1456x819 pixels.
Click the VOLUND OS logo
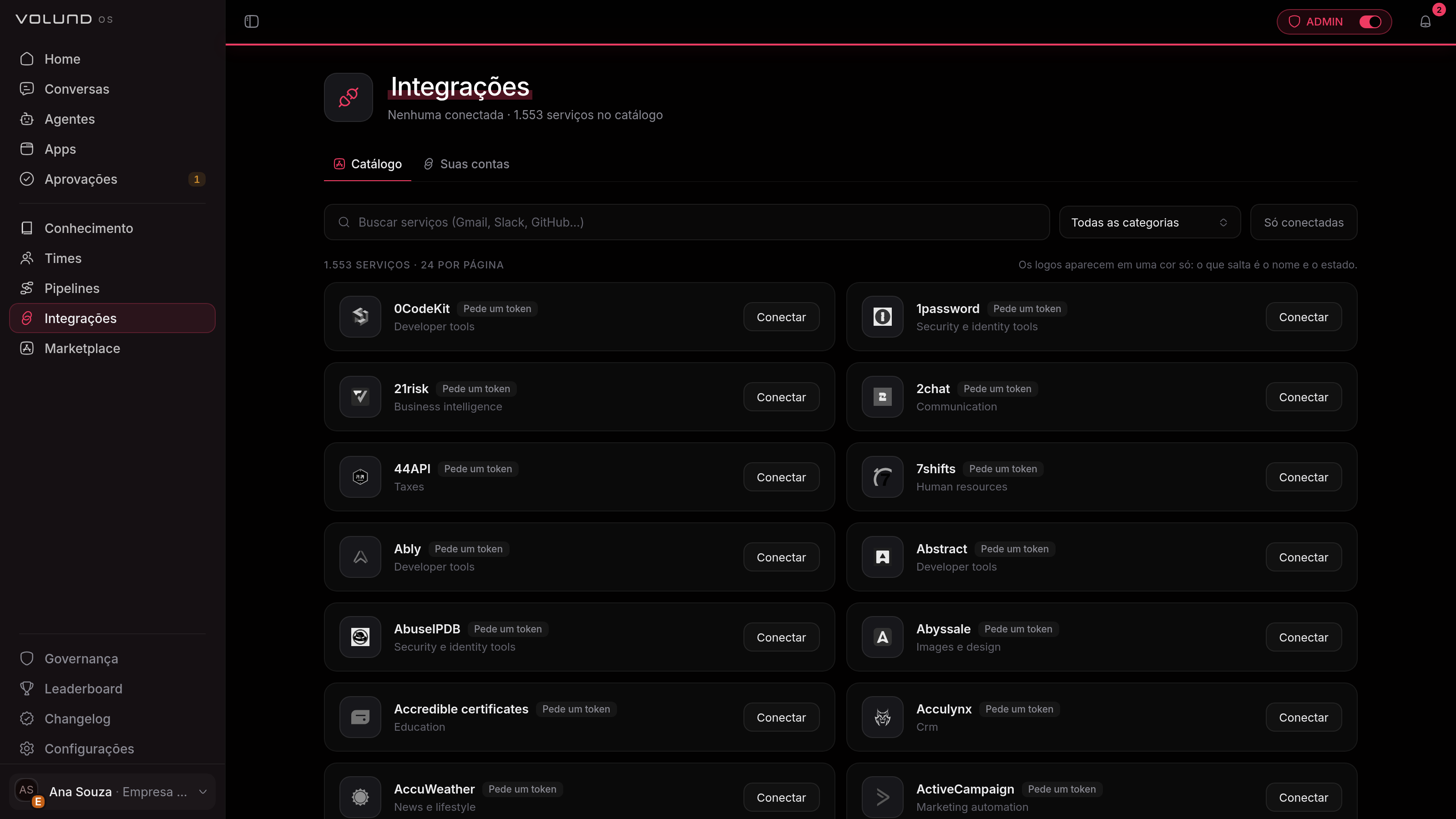(64, 19)
